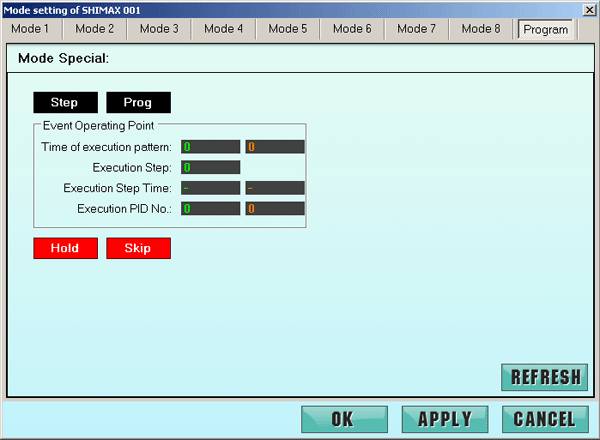Click the CANCEL button
Viewport: 600px width, 440px height.
[545, 419]
